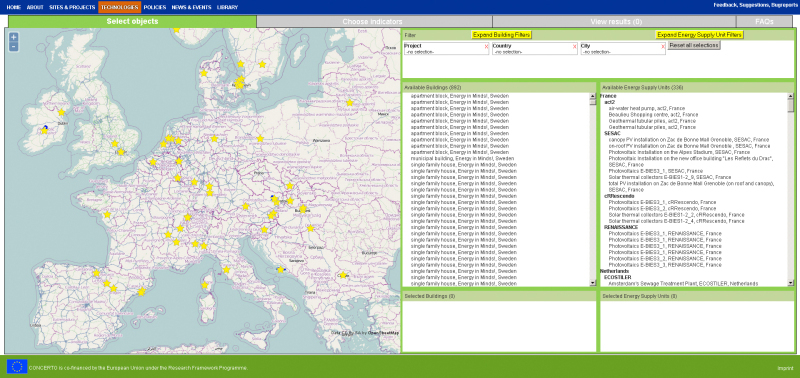Select the star marker on French Atlantic coast
800x378 pixels.
coord(107,215)
